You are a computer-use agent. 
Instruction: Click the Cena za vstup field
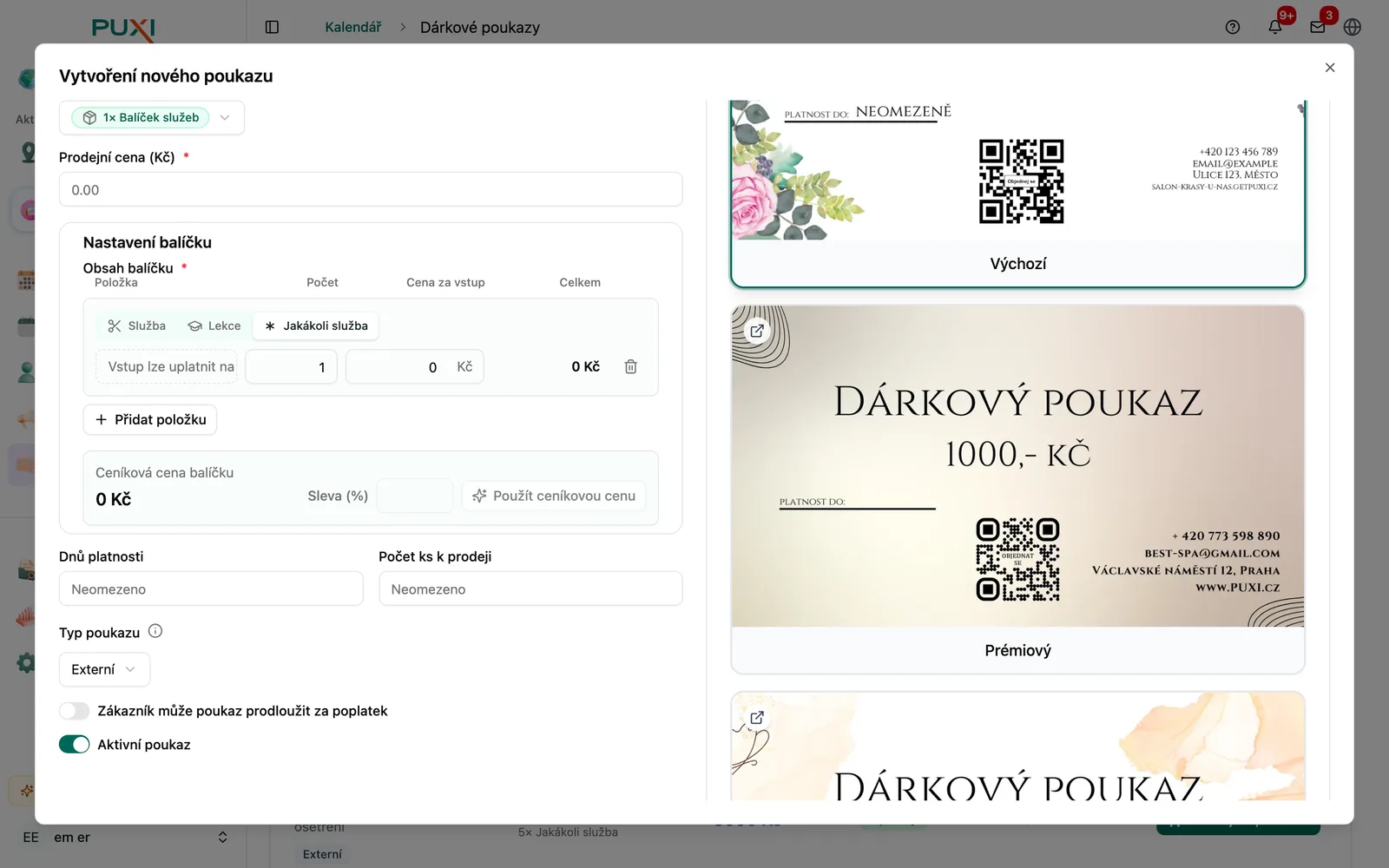coord(414,366)
